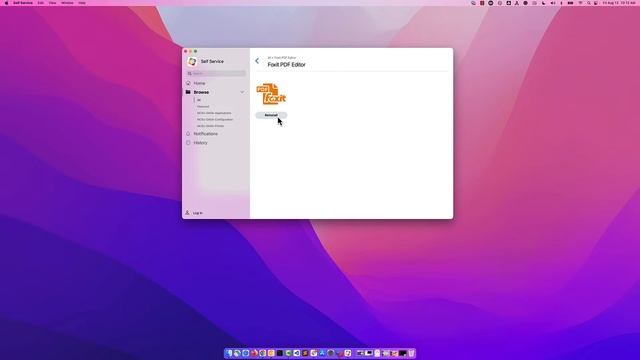Open Finder from the Dock
640x360 pixels.
click(229, 353)
